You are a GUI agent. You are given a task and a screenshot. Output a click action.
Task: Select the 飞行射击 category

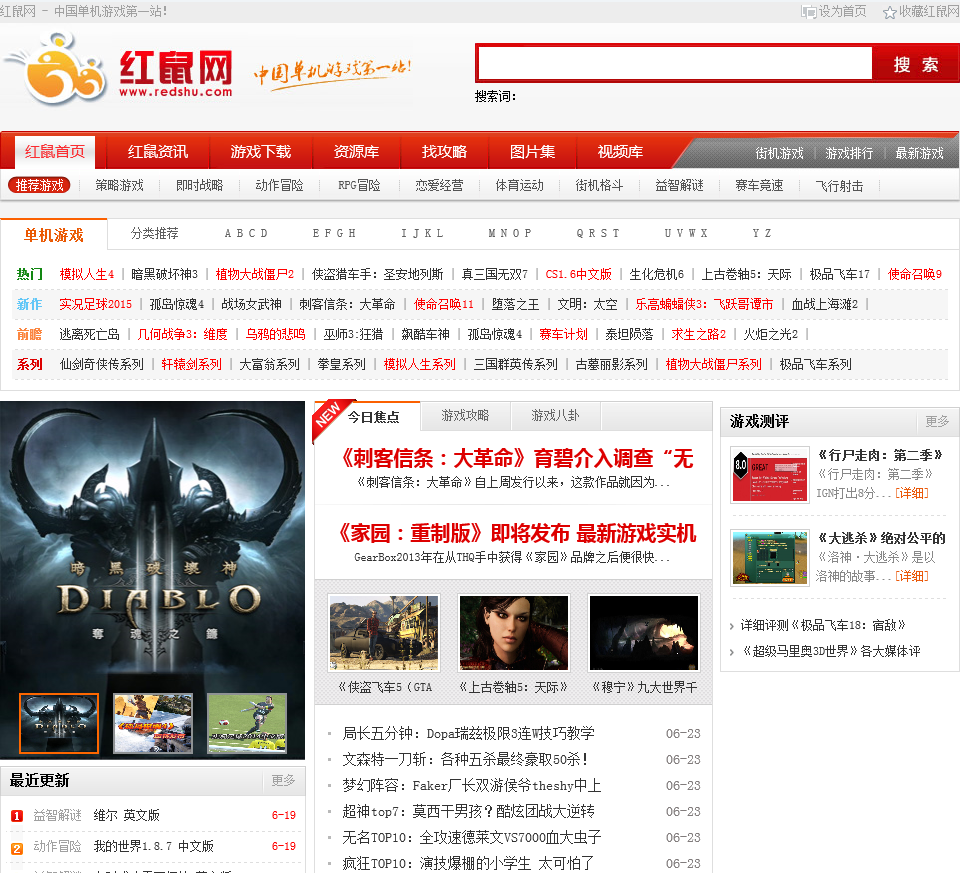point(839,185)
